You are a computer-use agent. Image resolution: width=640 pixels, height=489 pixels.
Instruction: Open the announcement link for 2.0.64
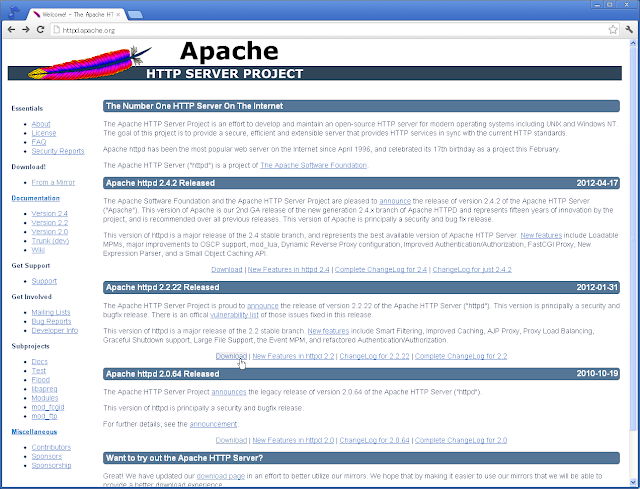pos(213,424)
